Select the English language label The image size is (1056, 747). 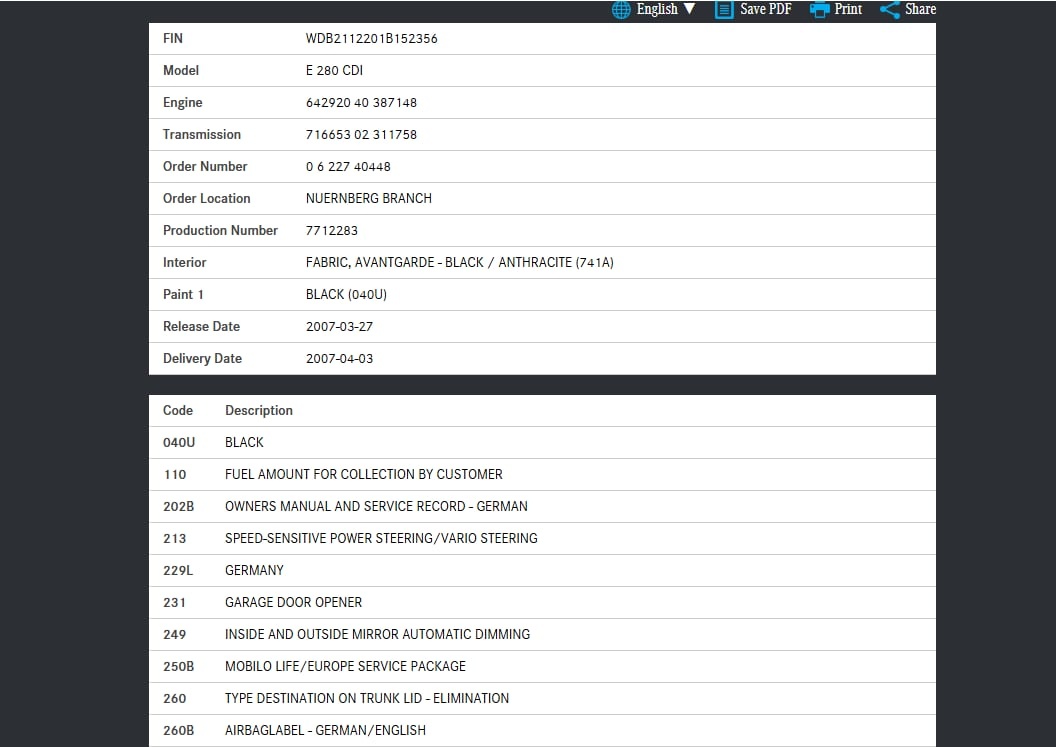click(x=657, y=9)
